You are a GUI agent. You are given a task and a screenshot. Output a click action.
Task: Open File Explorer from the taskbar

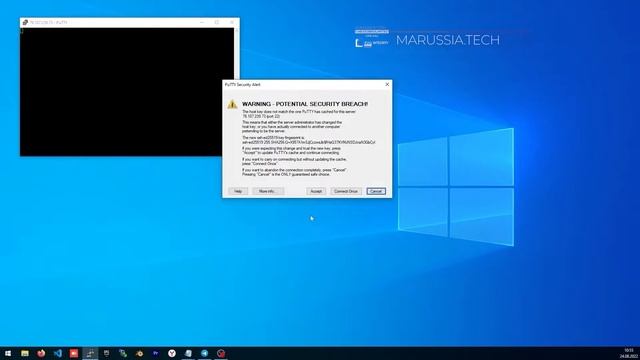coord(25,353)
